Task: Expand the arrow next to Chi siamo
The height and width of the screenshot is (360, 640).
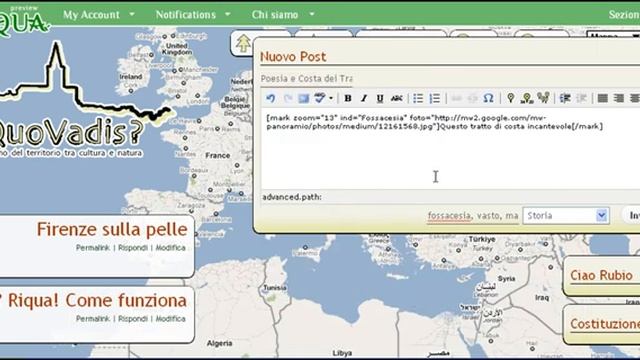Action: coord(312,14)
